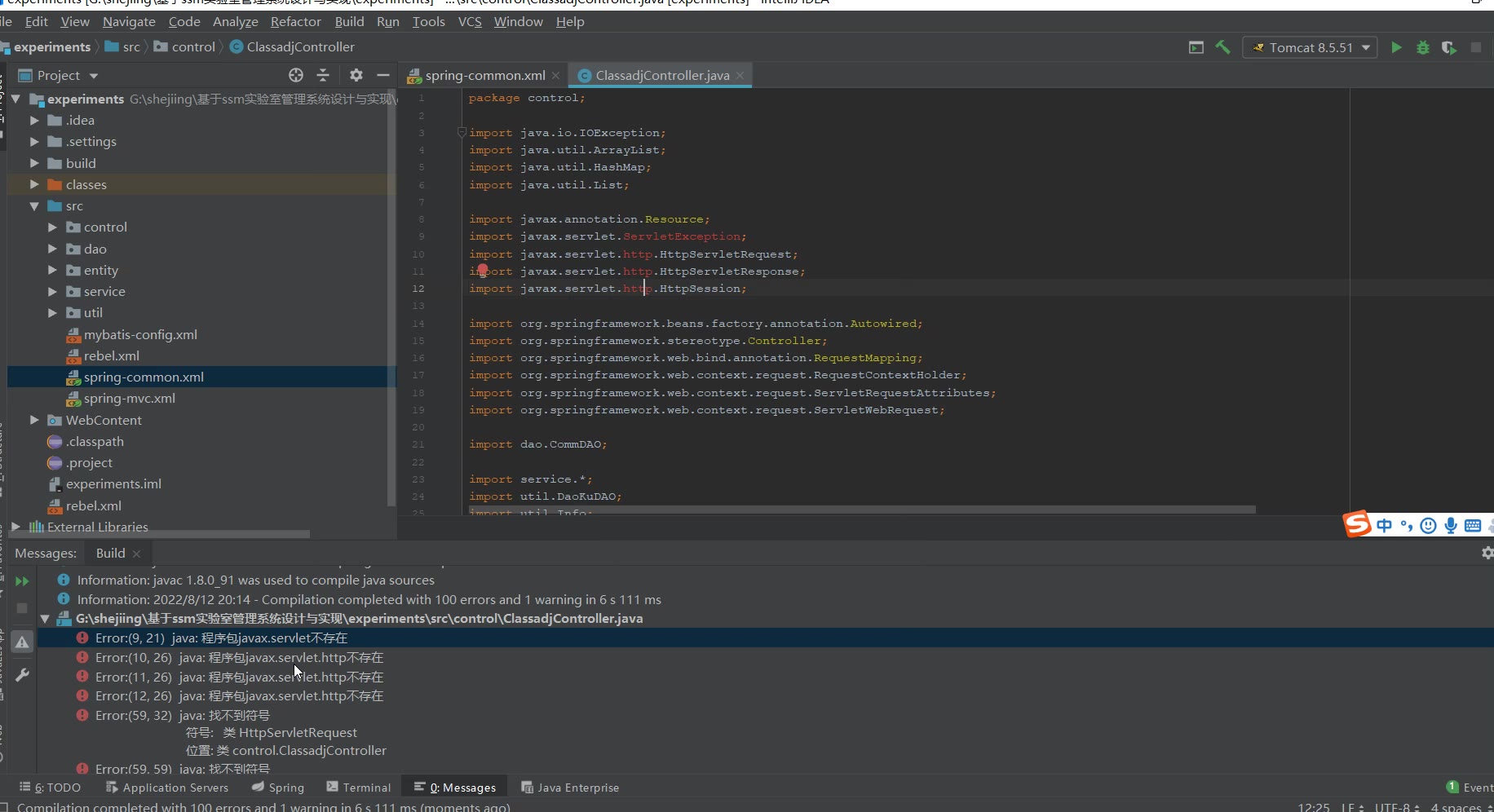Screen dimensions: 1494x812
Task: Open the Tomcat 8.5.51 run configuration dropdown
Action: (x=1310, y=47)
